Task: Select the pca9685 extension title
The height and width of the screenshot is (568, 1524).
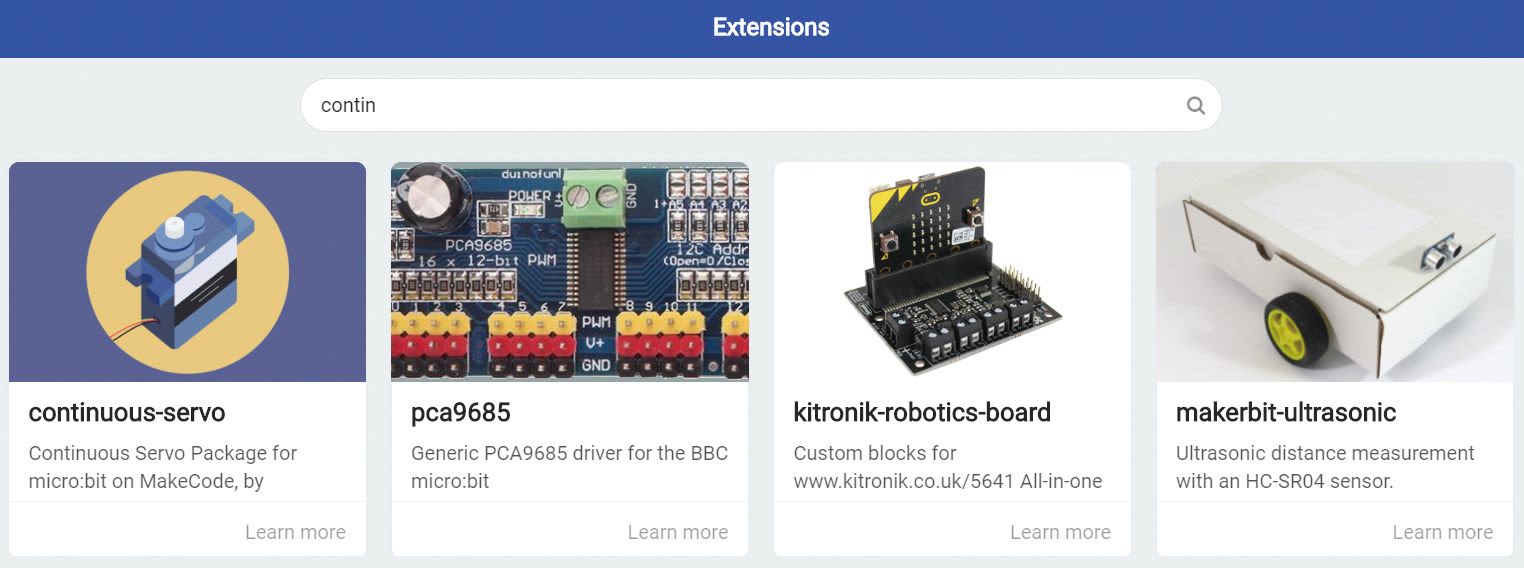Action: coord(461,412)
